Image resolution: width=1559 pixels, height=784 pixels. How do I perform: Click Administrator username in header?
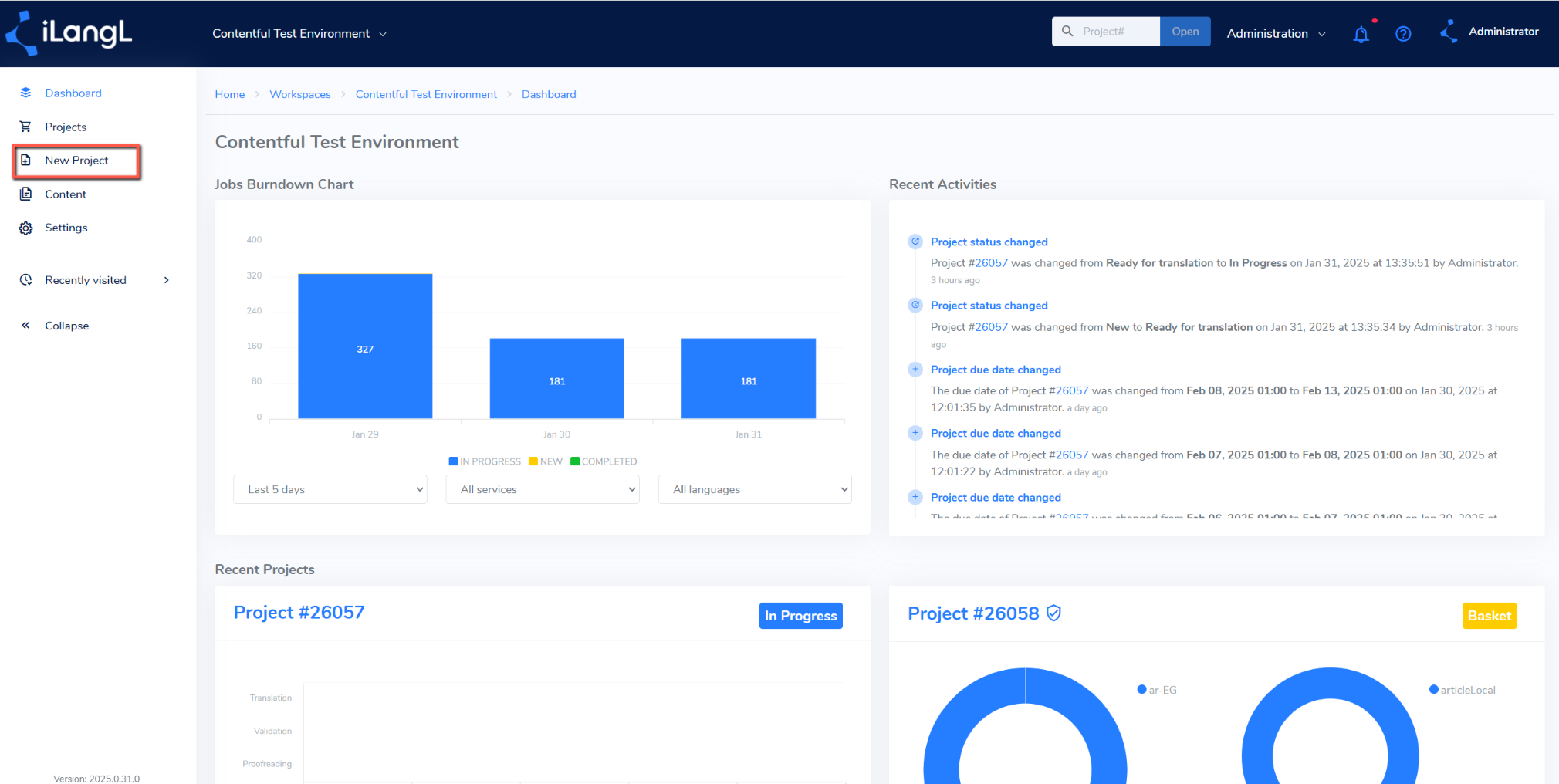(x=1503, y=32)
